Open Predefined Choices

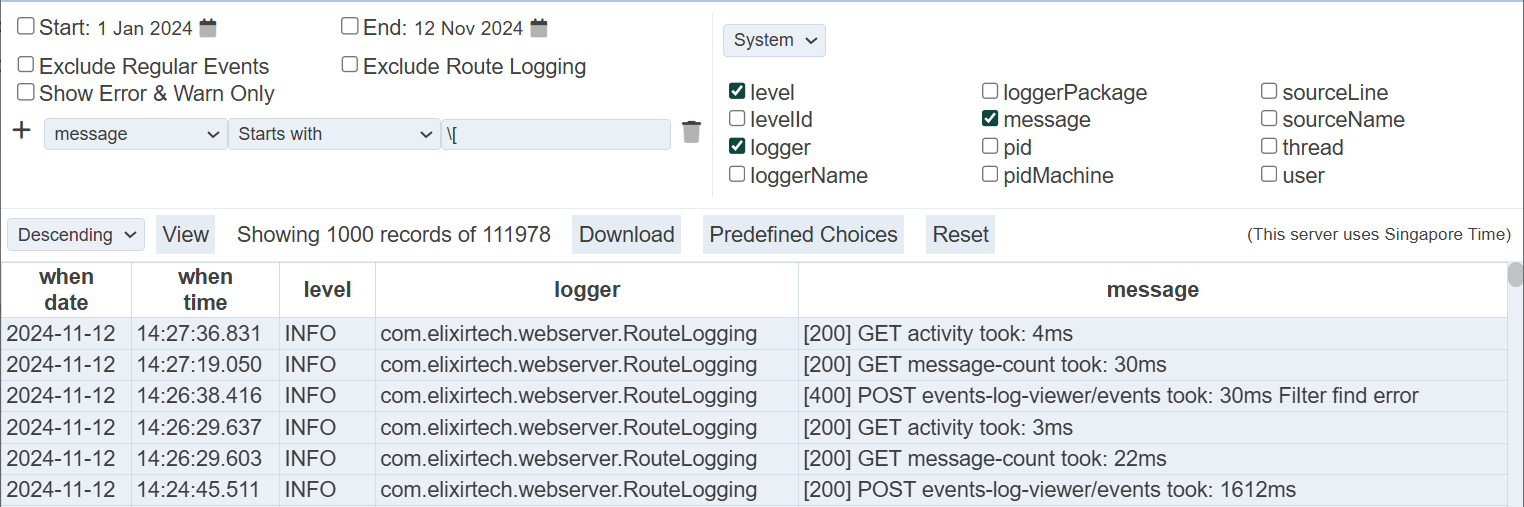click(x=803, y=235)
